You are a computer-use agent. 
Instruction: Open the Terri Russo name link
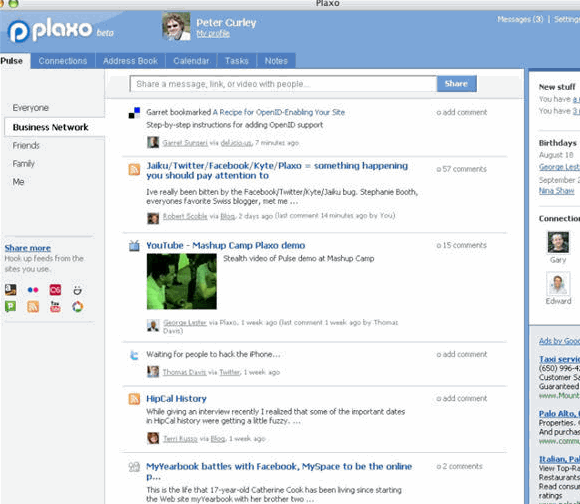180,439
